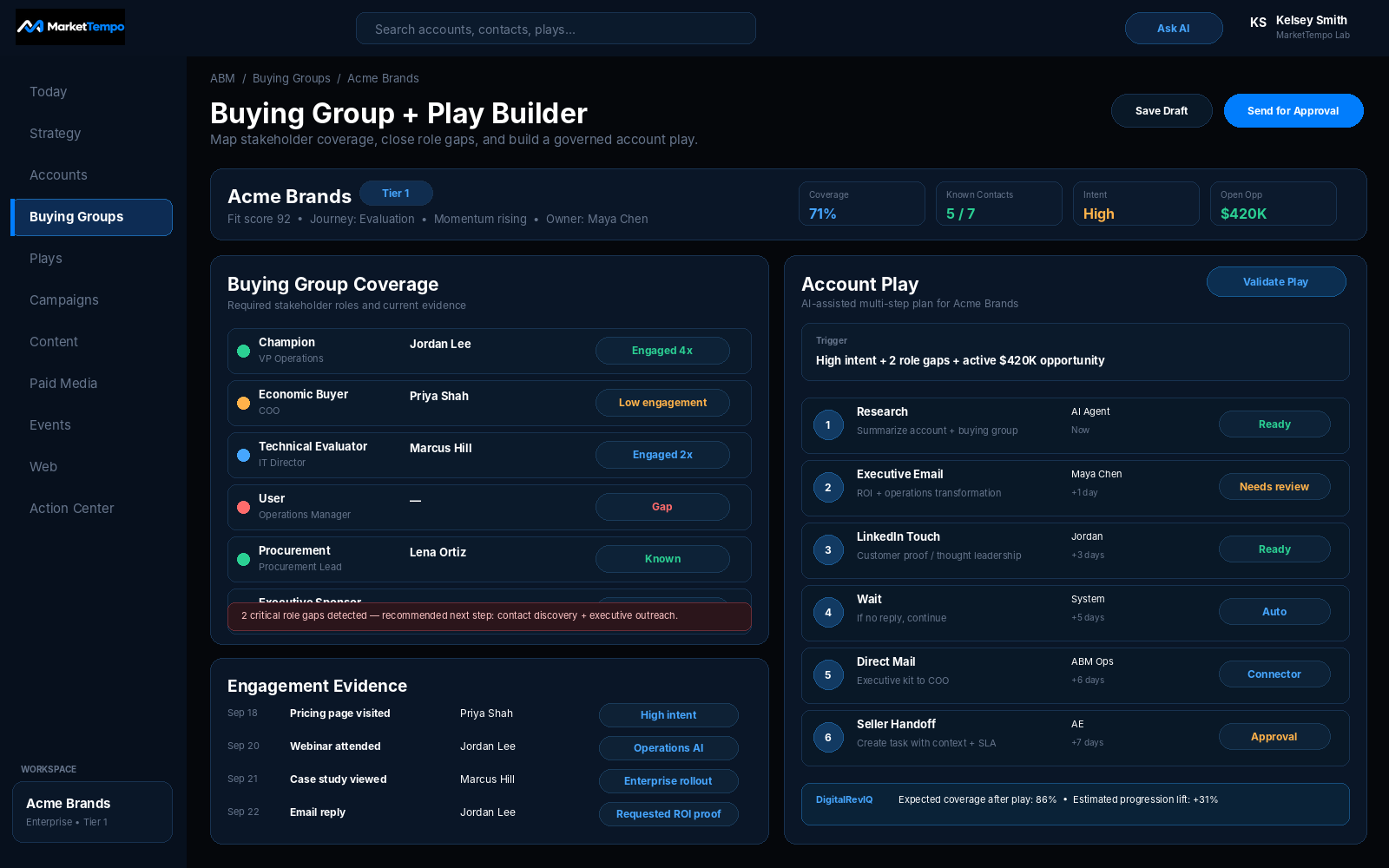Click the Approval pill for Seller Handoff
Image resolution: width=1389 pixels, height=868 pixels.
1274,737
